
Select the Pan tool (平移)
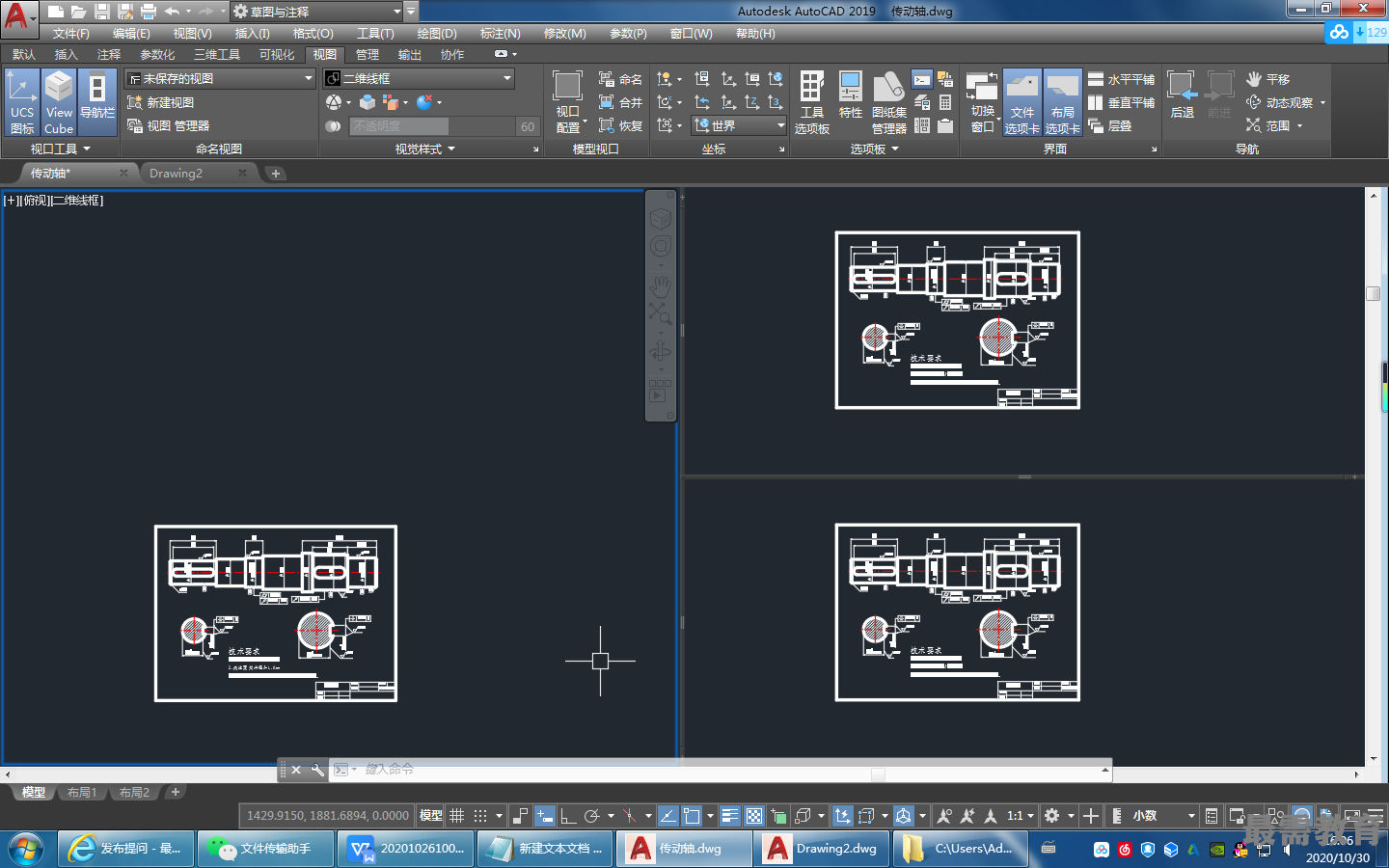point(1267,79)
